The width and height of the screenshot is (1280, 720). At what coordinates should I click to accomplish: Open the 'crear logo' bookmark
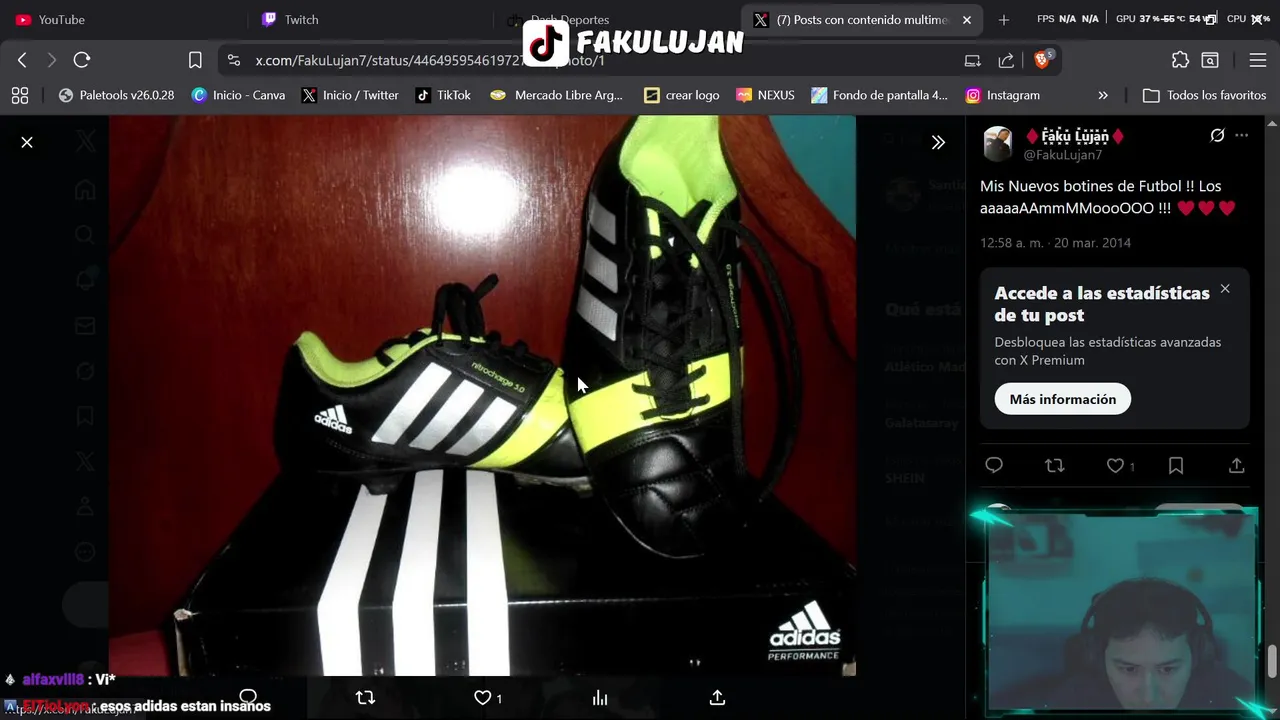(682, 95)
